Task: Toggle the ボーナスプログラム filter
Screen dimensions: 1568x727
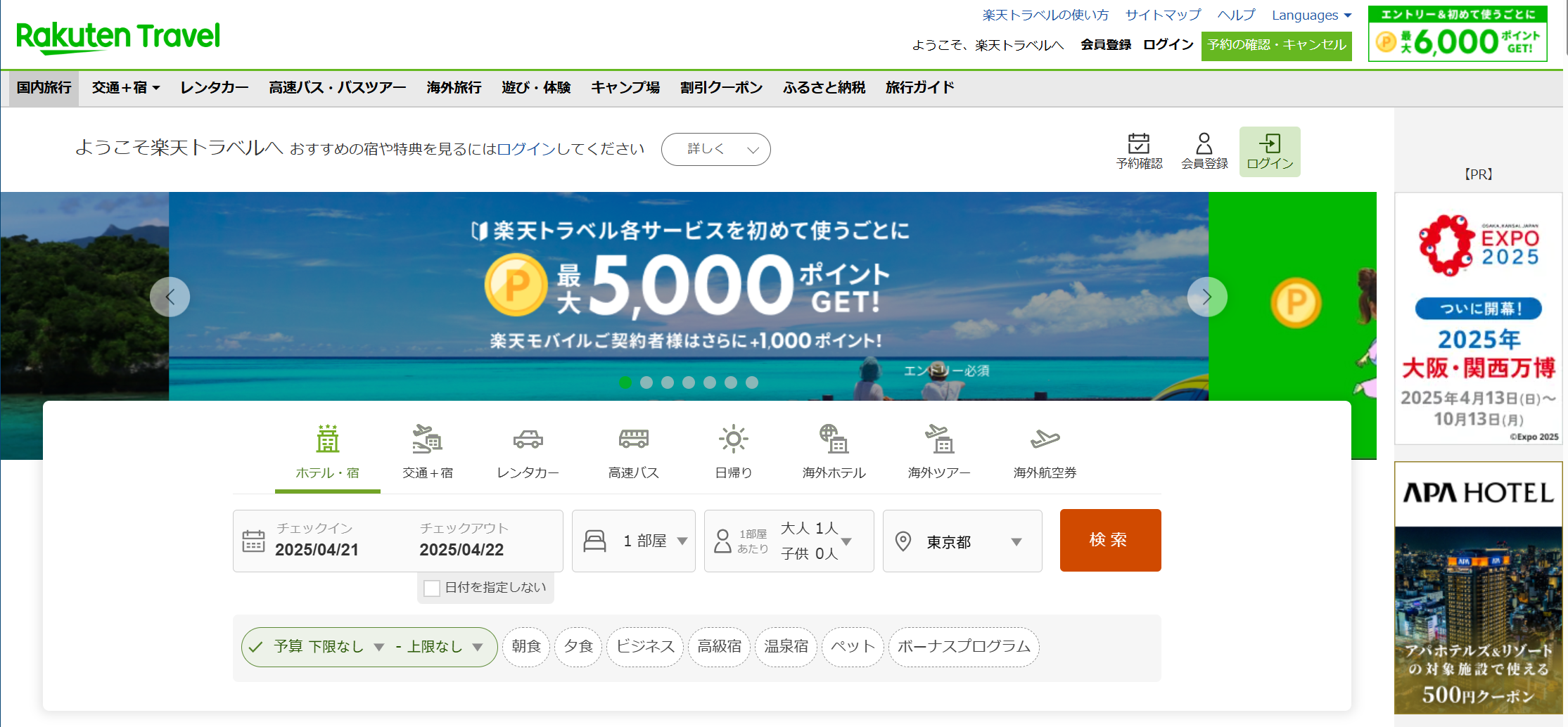Action: [964, 647]
